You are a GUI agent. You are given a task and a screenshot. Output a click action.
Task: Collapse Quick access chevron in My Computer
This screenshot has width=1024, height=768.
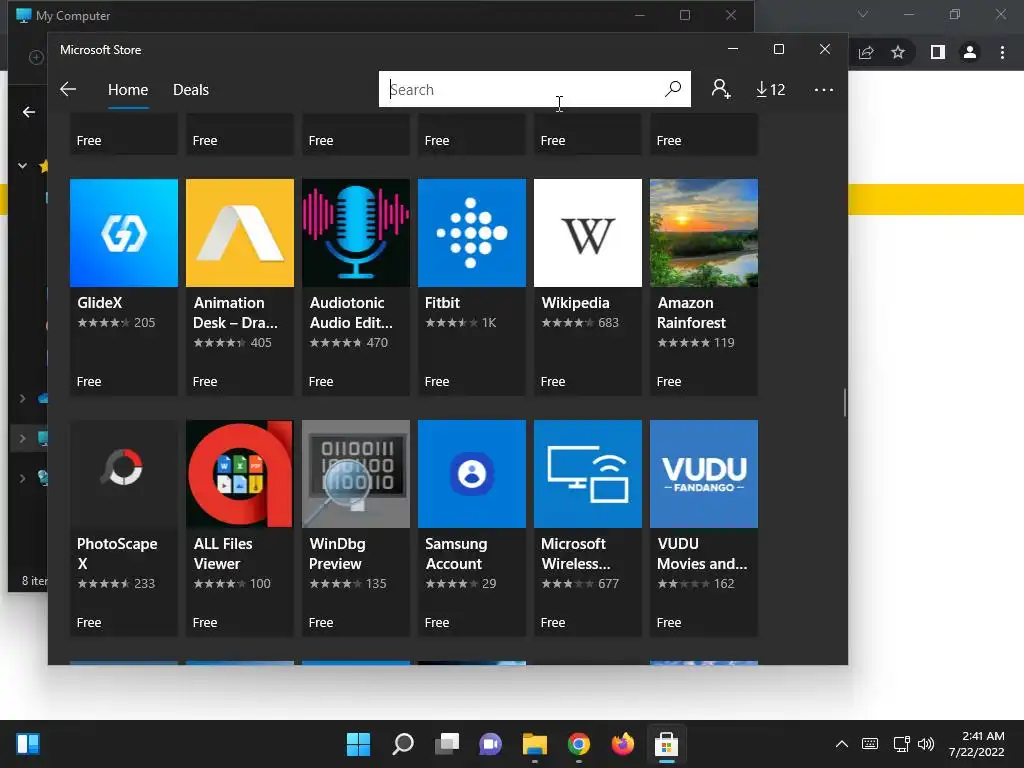[22, 166]
